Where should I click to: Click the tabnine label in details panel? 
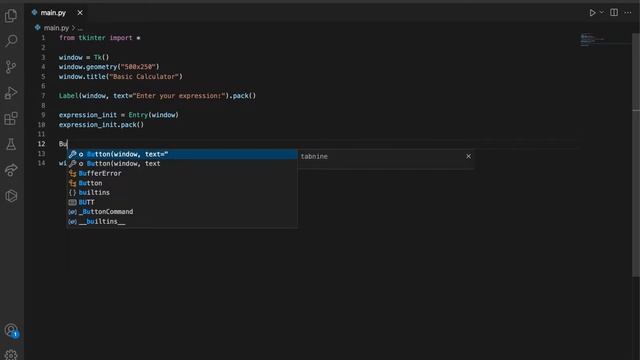[x=314, y=156]
